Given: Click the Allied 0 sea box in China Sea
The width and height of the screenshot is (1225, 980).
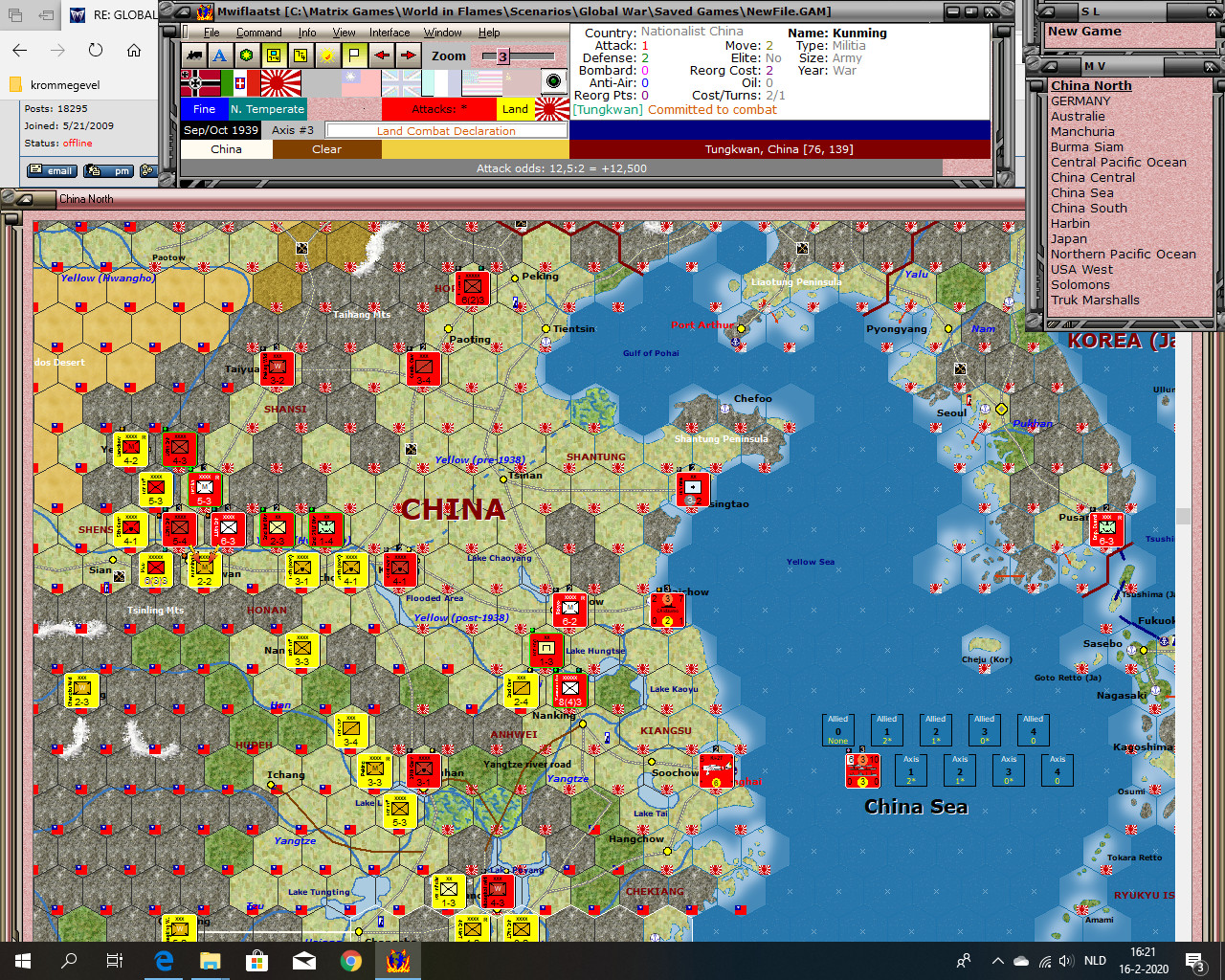Looking at the screenshot, I should click(838, 730).
